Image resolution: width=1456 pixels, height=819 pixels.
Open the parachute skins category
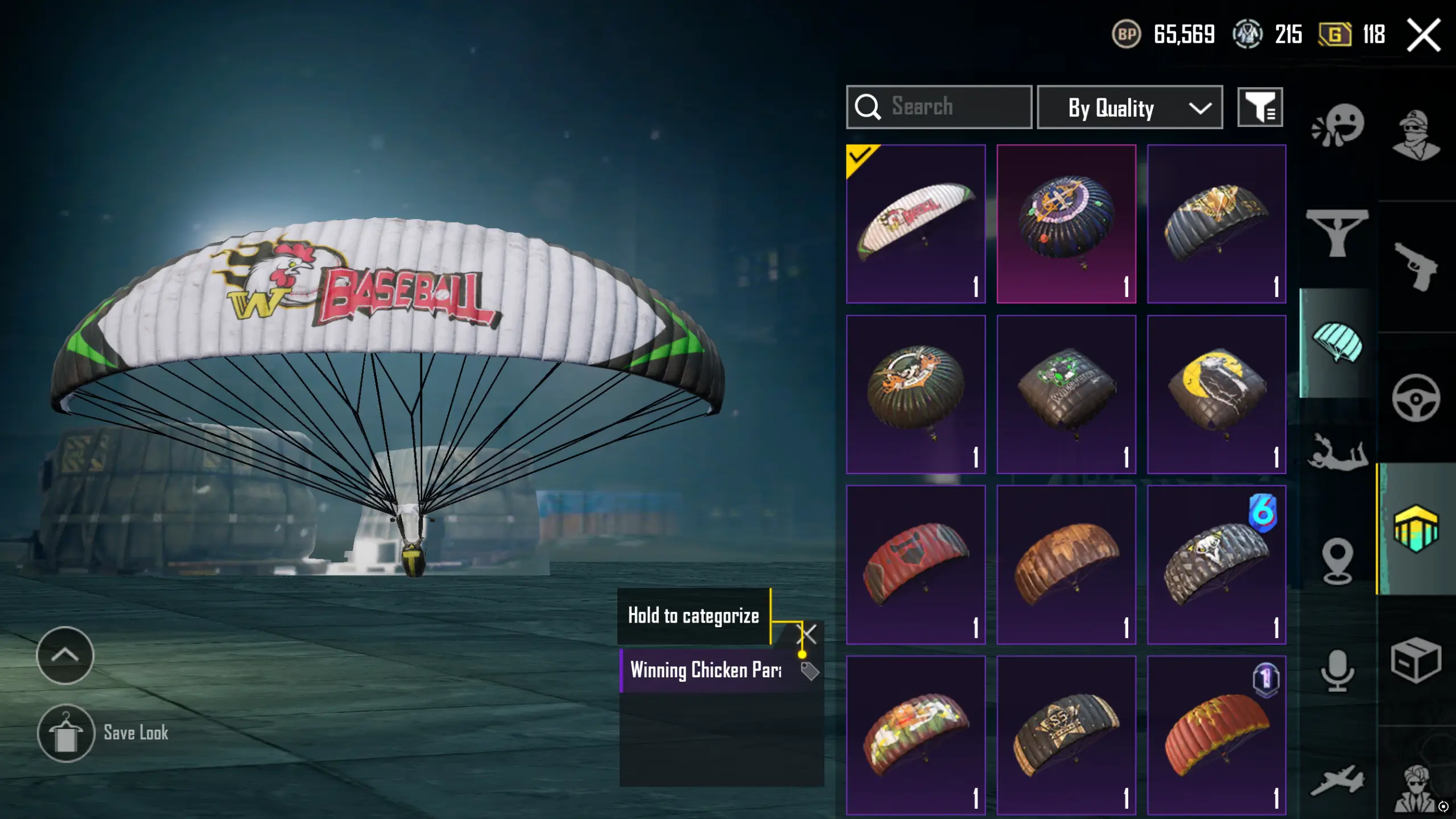(x=1337, y=343)
